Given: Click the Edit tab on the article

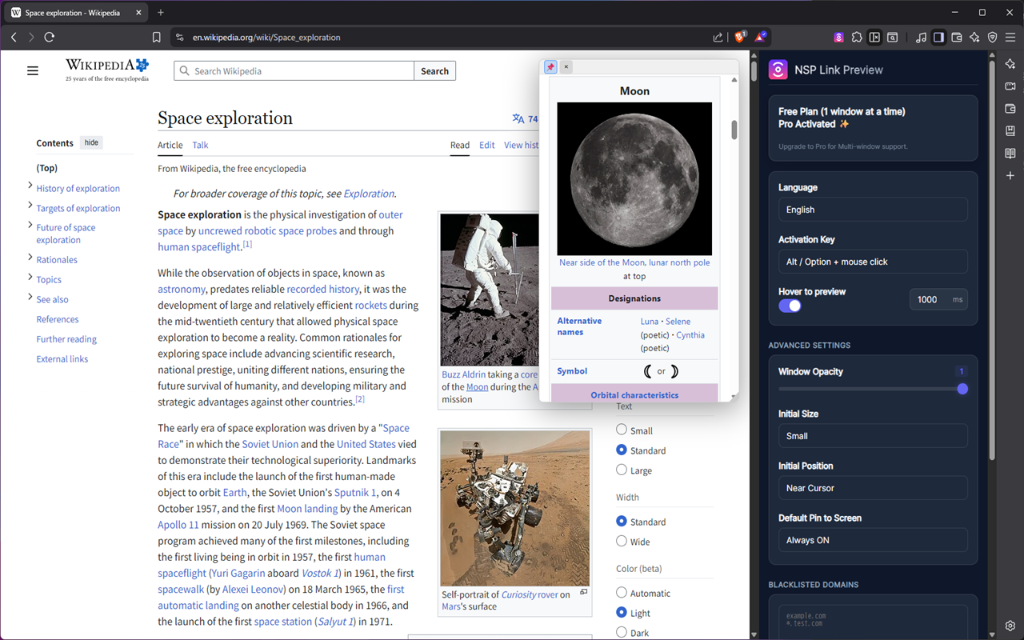Looking at the screenshot, I should point(486,145).
